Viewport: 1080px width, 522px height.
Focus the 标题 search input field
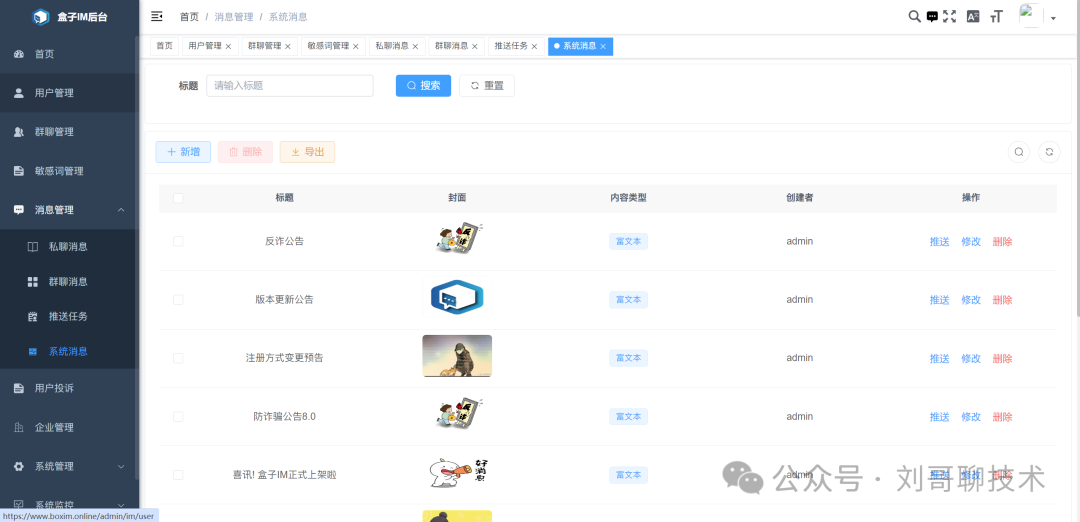[290, 86]
